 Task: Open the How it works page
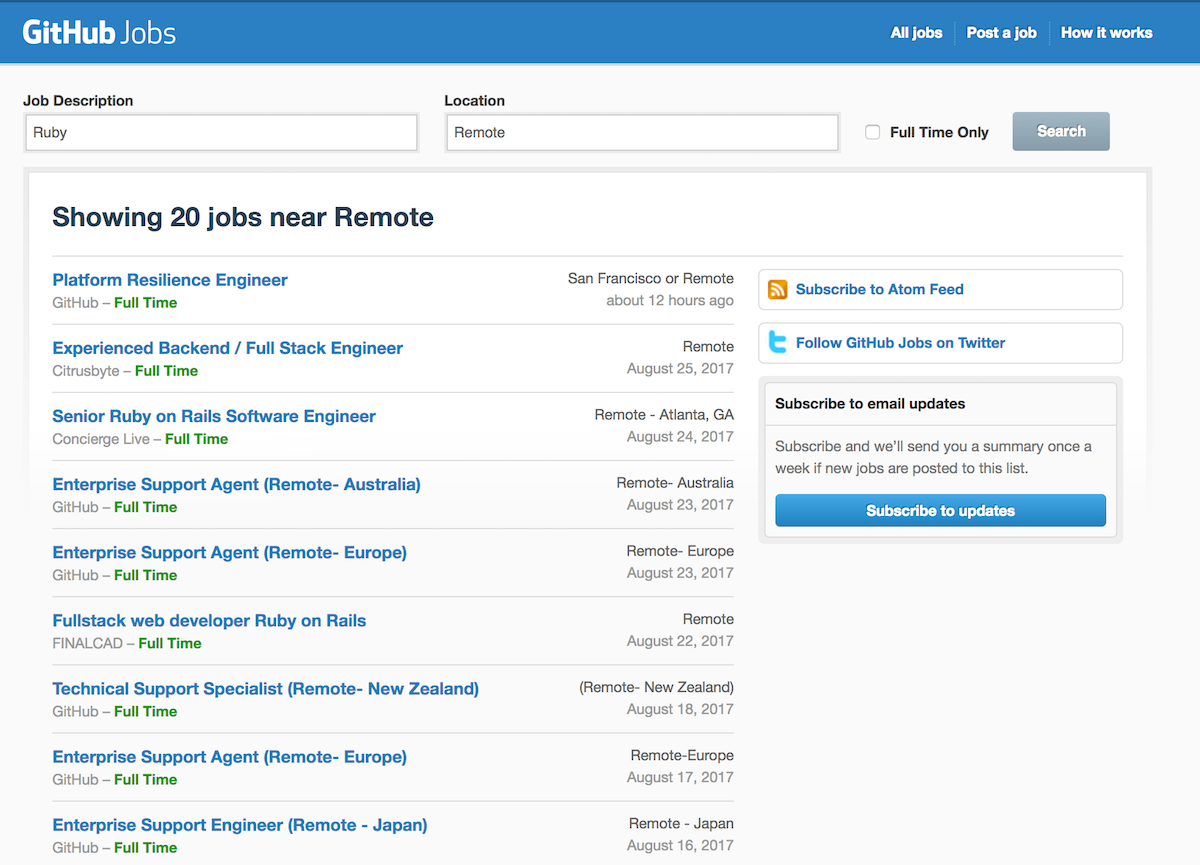(1106, 33)
